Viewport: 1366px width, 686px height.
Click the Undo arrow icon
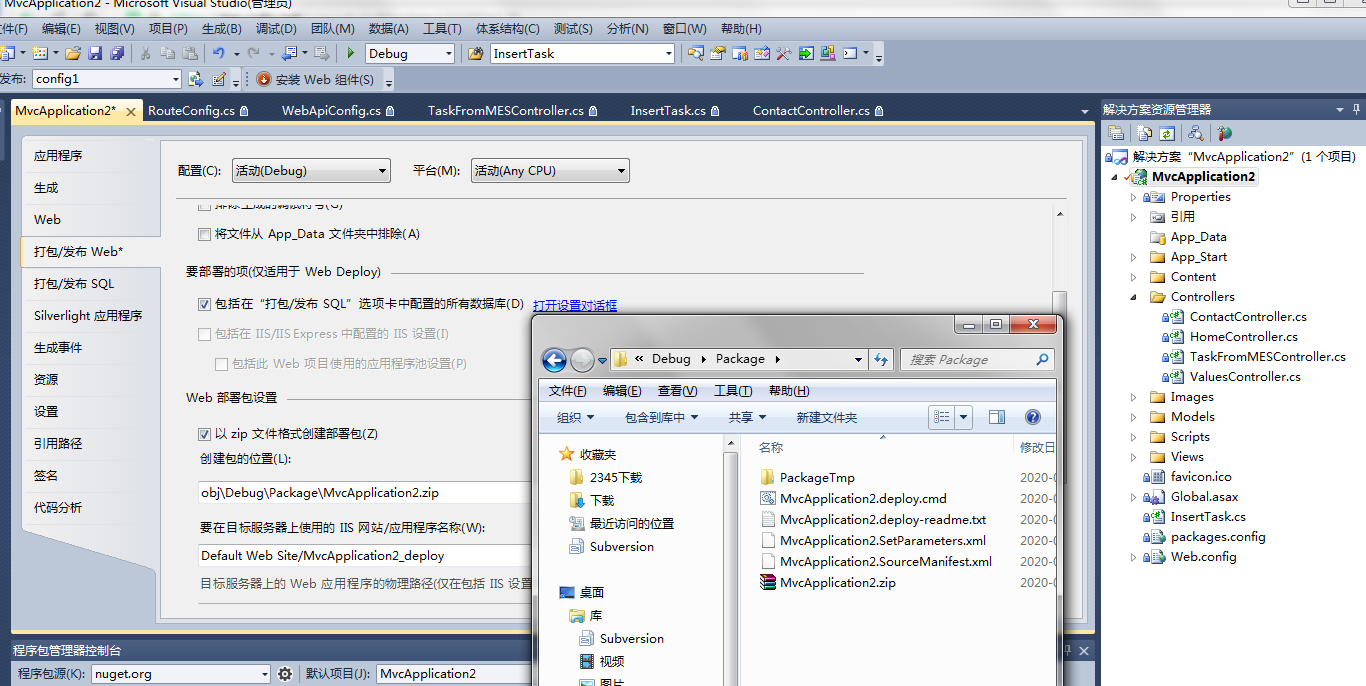[219, 53]
